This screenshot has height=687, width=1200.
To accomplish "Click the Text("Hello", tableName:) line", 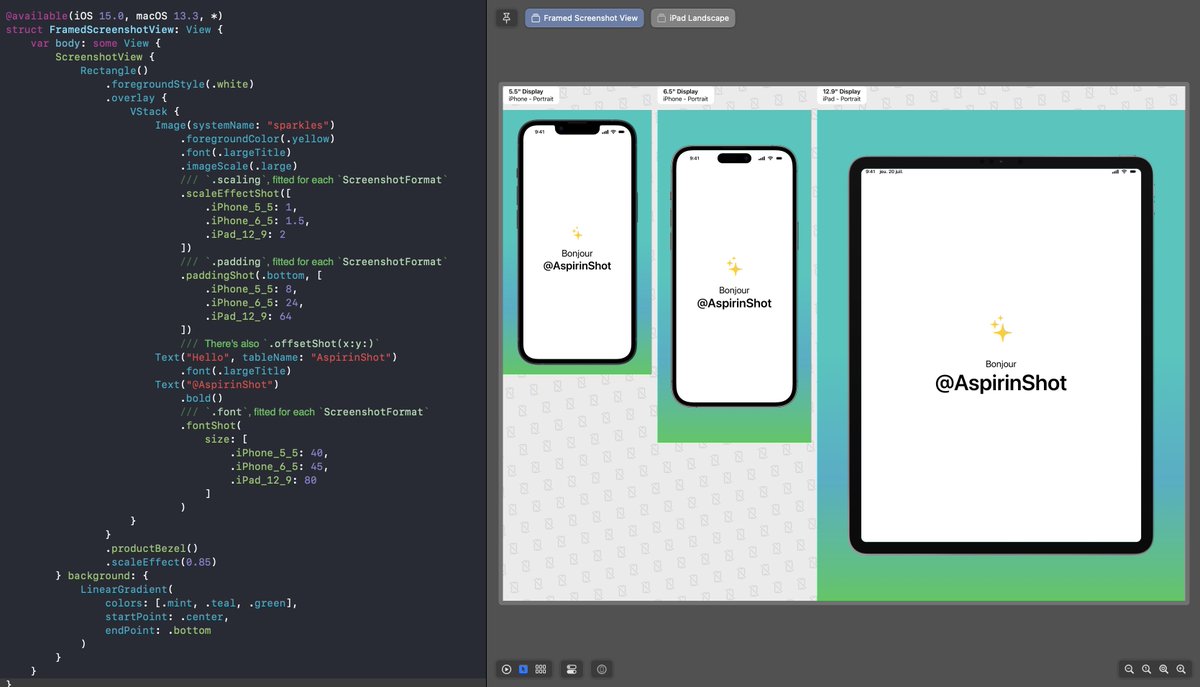I will point(276,357).
